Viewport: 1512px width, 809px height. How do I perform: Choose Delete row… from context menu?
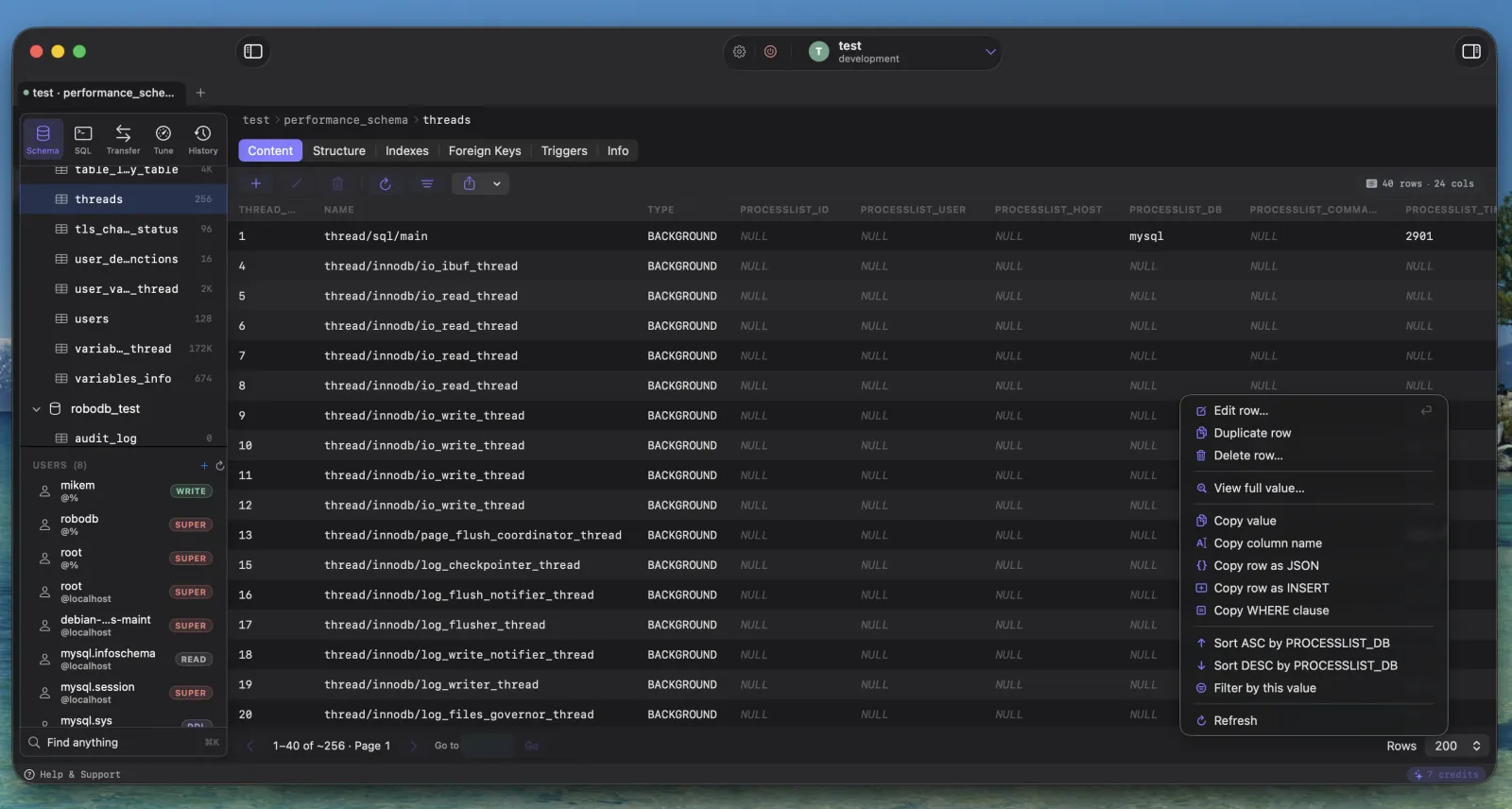tap(1314, 456)
